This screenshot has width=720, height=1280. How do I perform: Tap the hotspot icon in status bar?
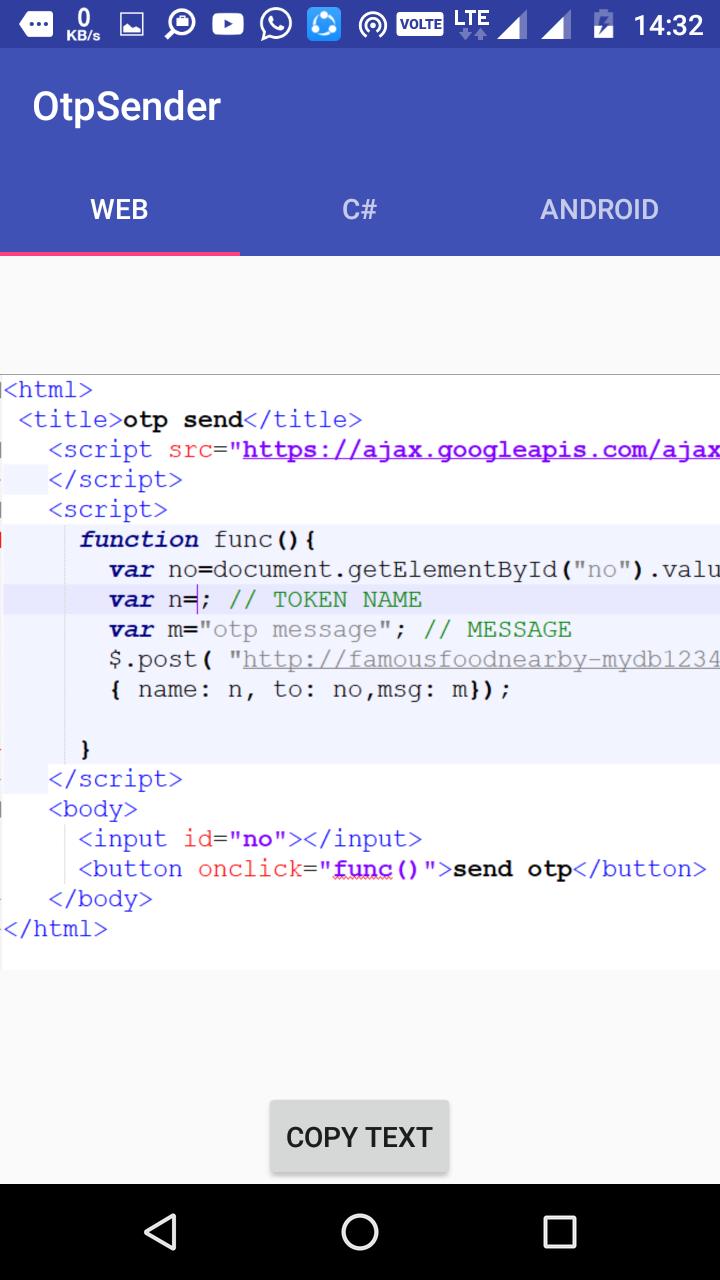[373, 24]
